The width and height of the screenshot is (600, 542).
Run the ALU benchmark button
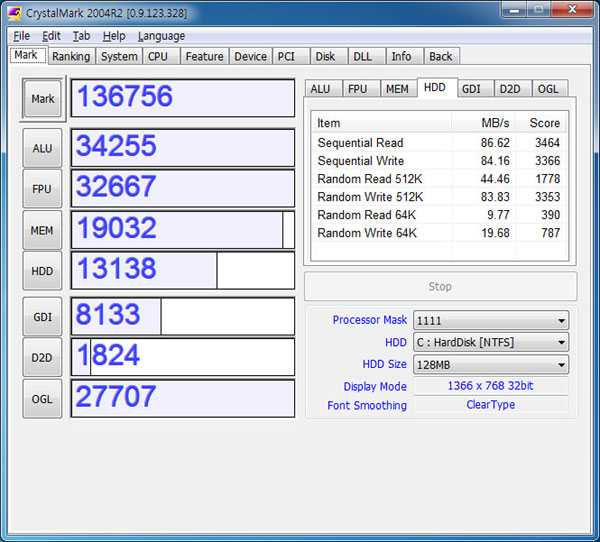click(x=42, y=148)
